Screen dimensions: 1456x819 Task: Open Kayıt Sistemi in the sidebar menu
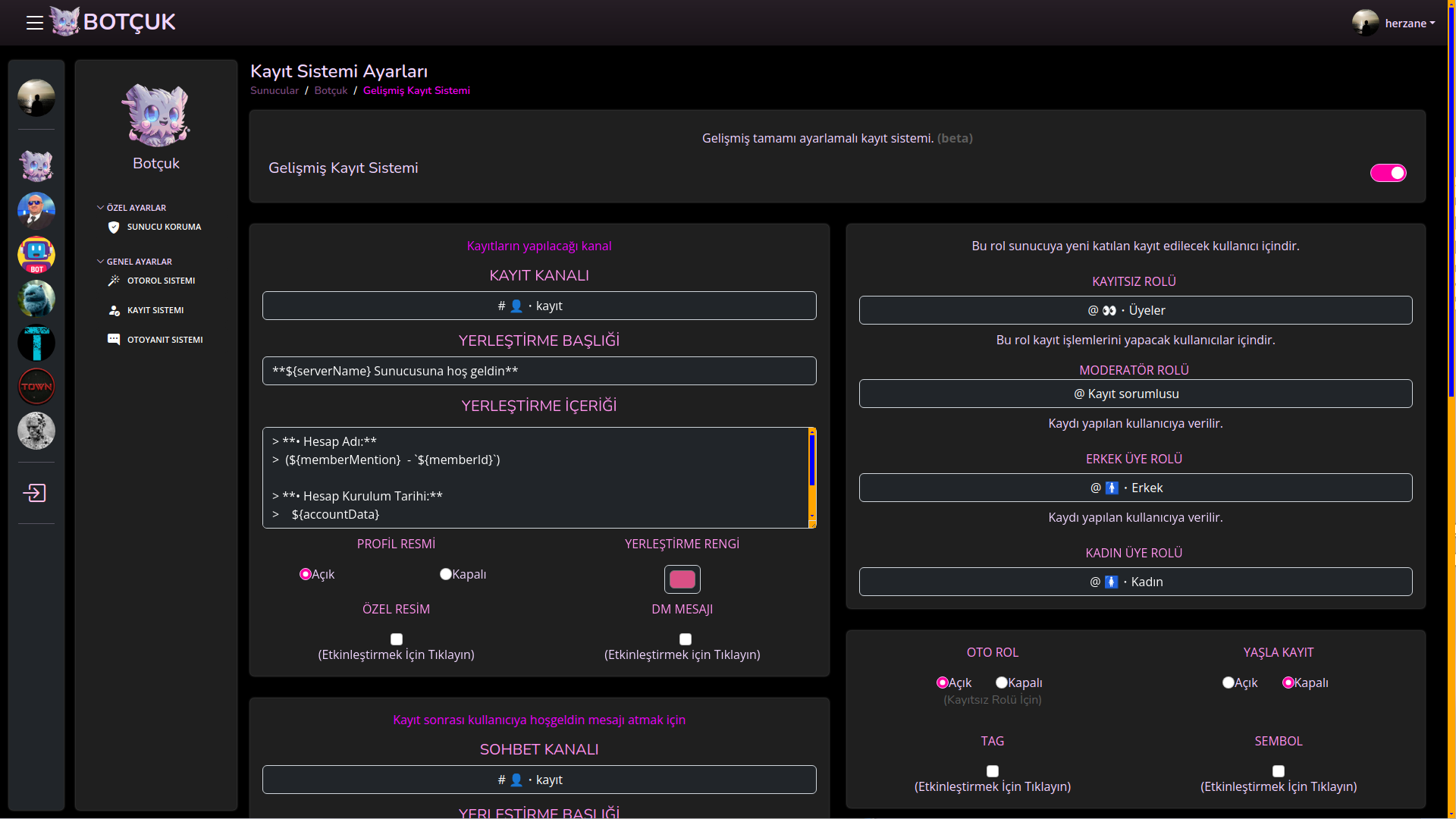point(155,310)
